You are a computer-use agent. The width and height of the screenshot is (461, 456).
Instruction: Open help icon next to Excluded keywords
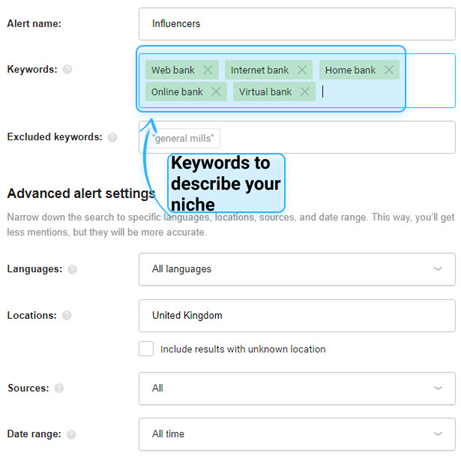pyautogui.click(x=113, y=137)
